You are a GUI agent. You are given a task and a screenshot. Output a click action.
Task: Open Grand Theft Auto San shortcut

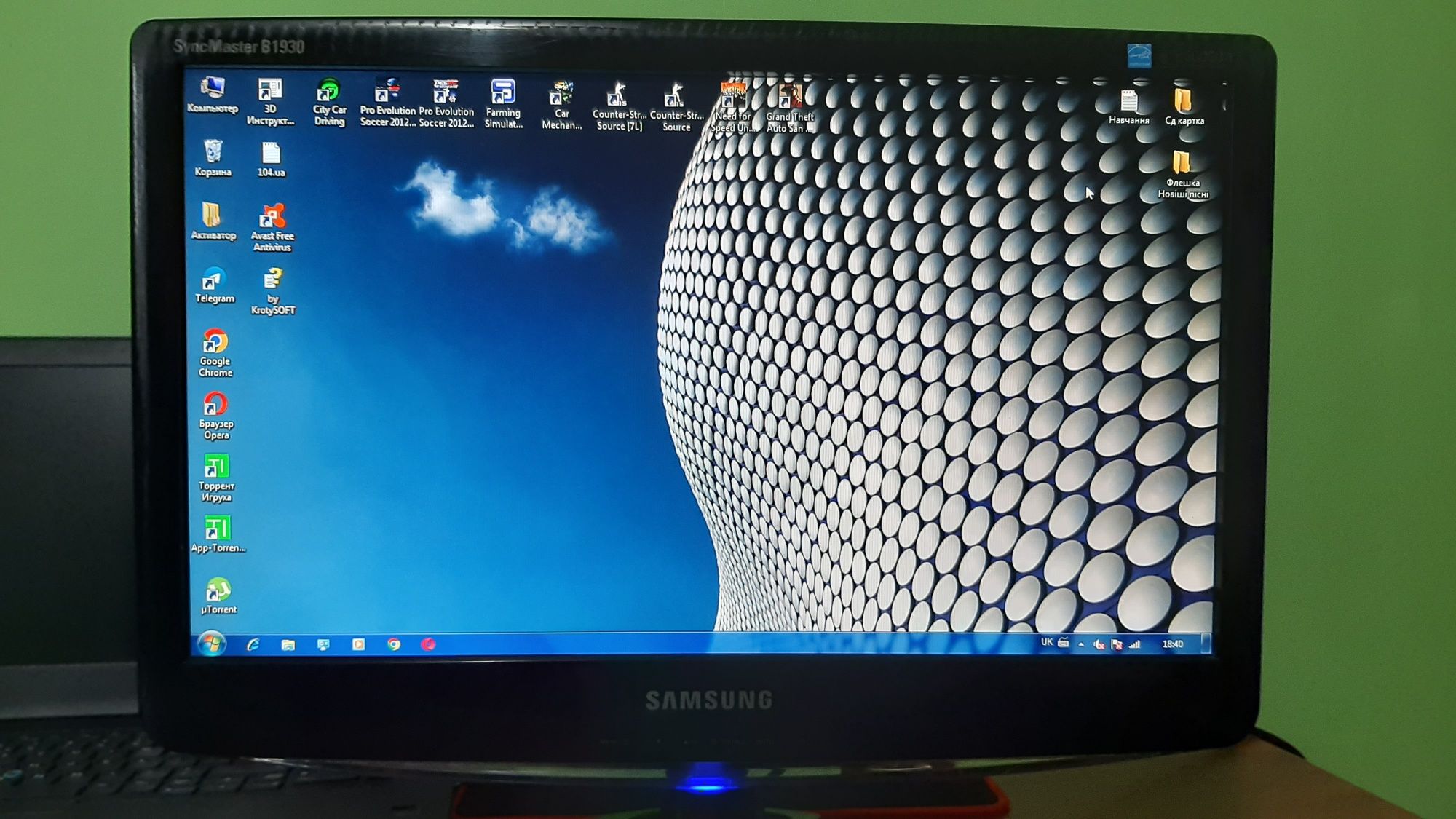coord(790,108)
